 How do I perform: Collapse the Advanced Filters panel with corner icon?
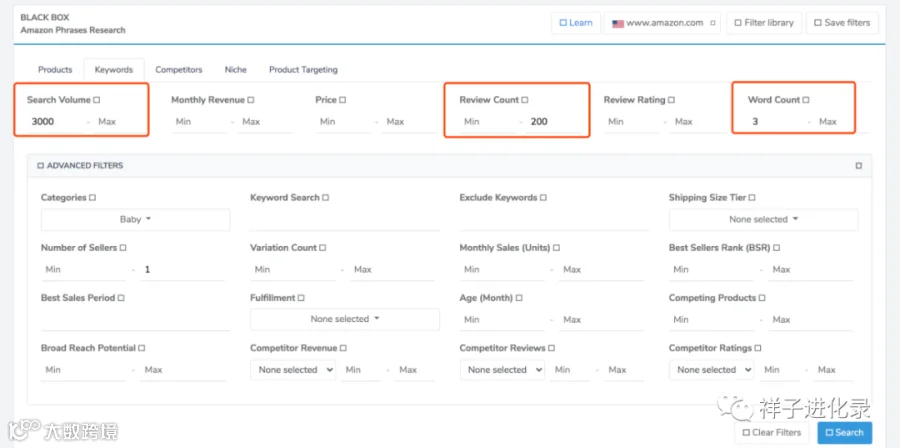[x=859, y=166]
